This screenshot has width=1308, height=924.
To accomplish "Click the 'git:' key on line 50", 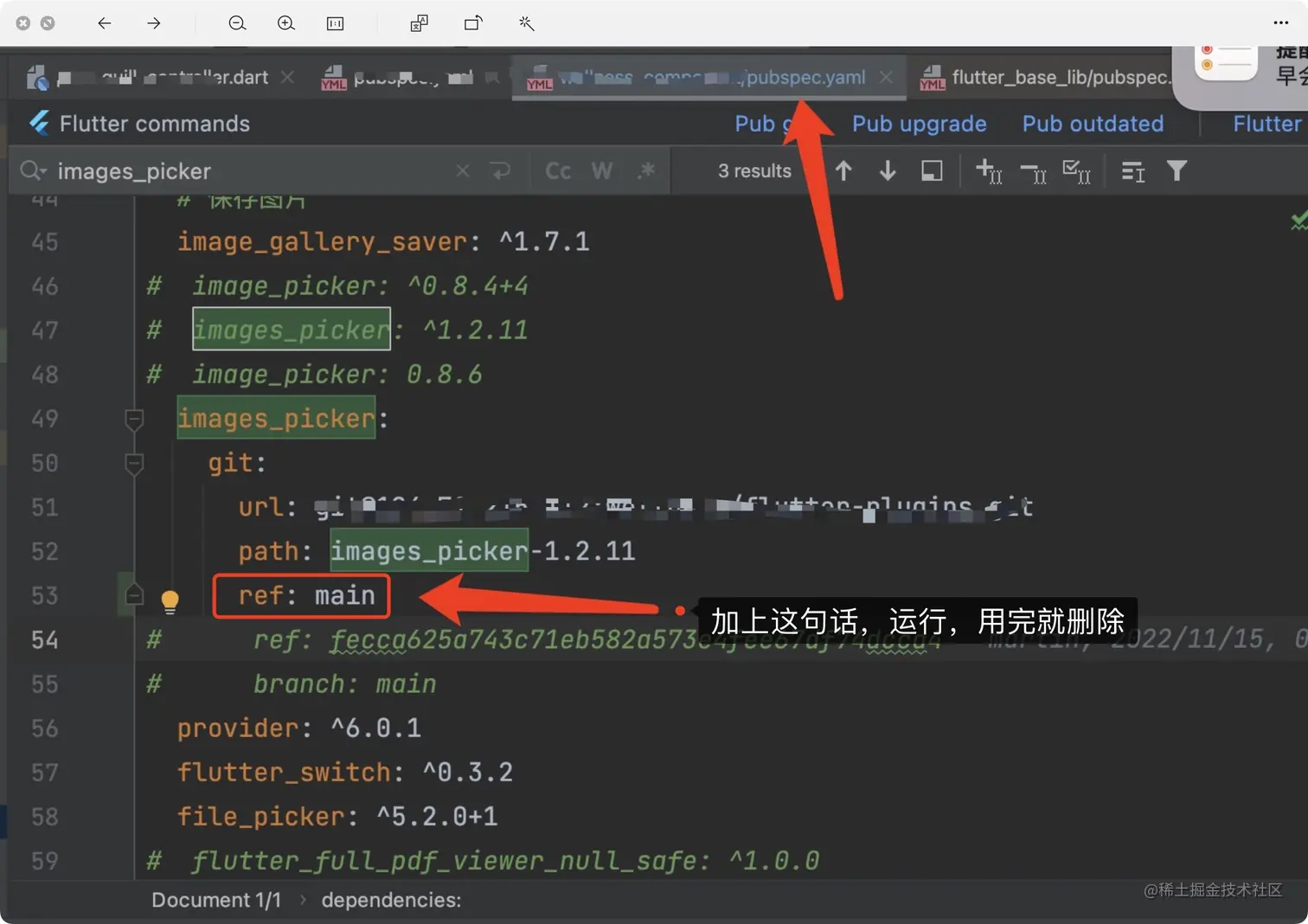I will tap(236, 463).
